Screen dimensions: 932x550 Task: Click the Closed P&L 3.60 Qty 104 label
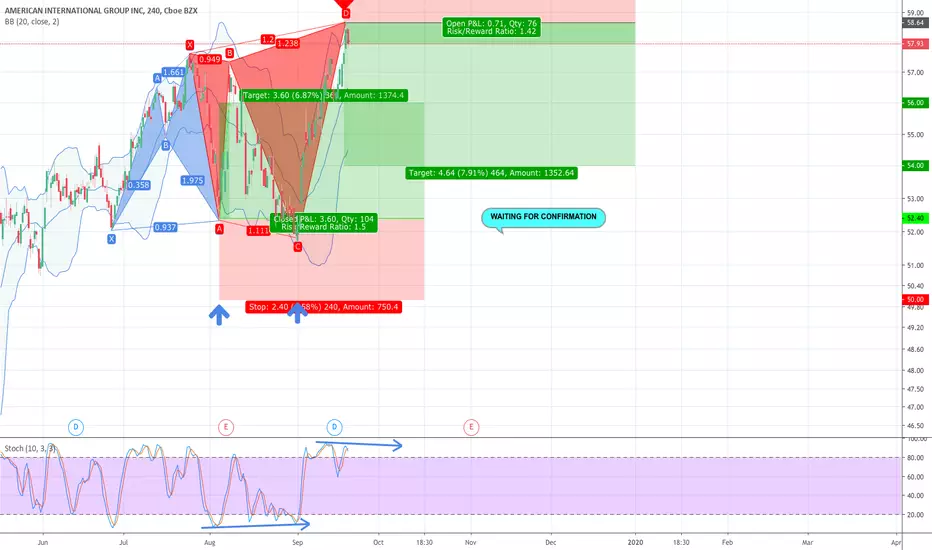[x=324, y=223]
